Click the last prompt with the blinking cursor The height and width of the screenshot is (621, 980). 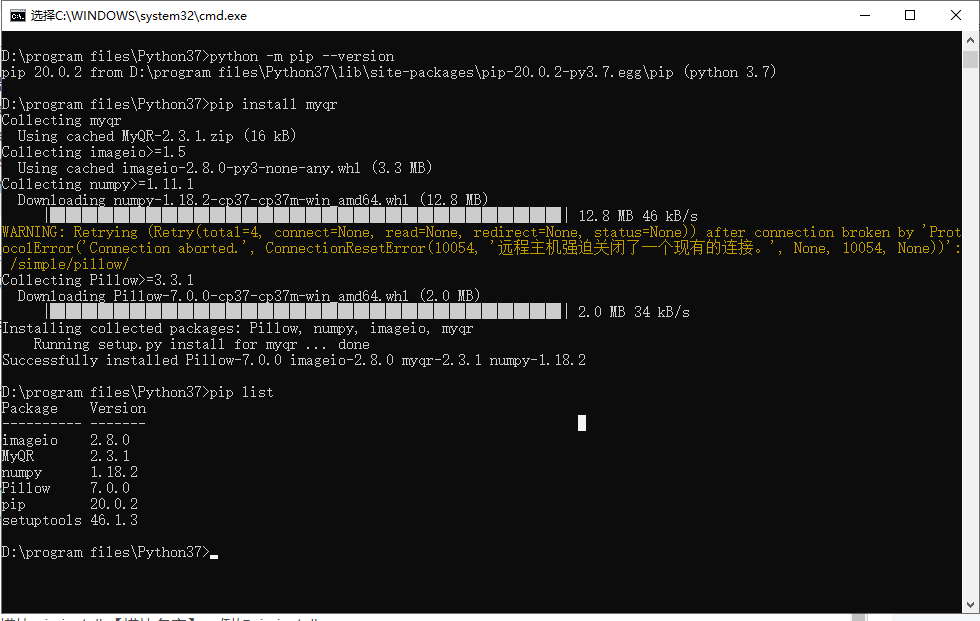point(109,552)
